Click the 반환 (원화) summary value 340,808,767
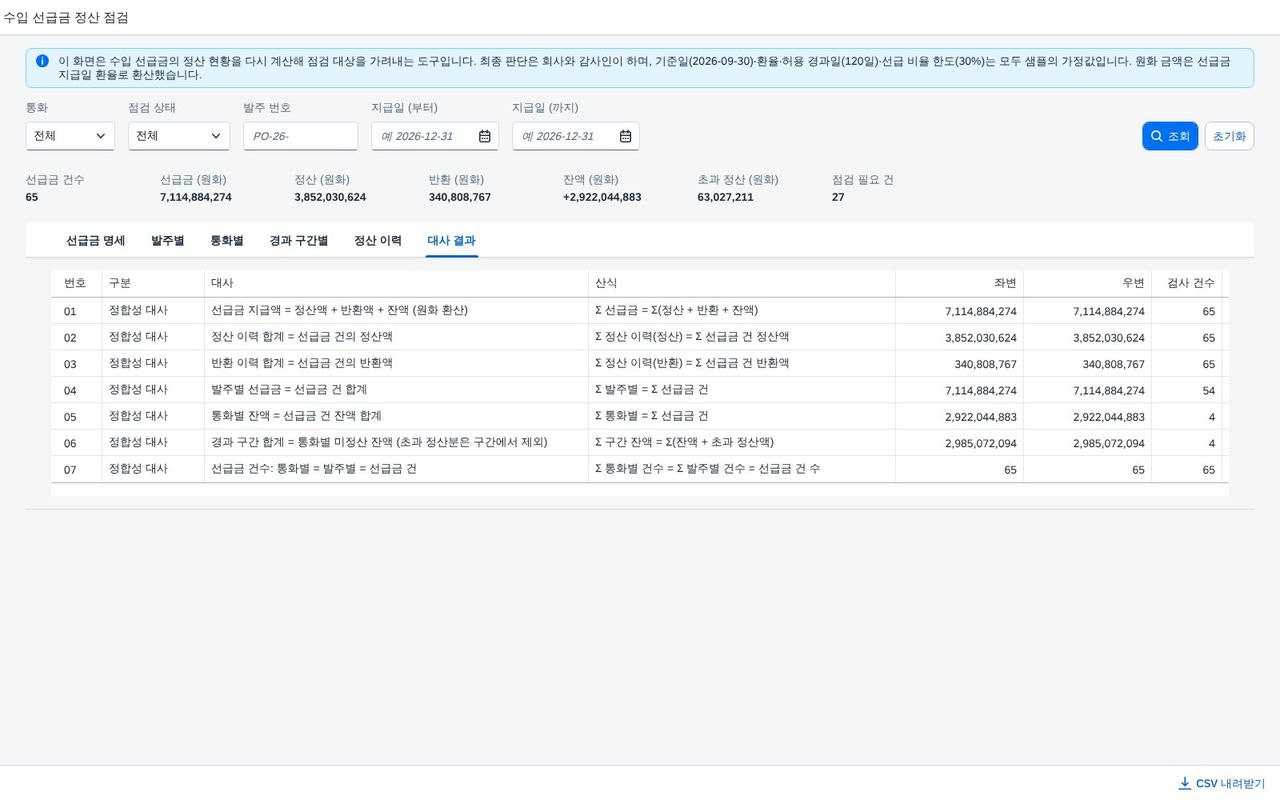Screen dimensions: 1280x800 [x=460, y=197]
